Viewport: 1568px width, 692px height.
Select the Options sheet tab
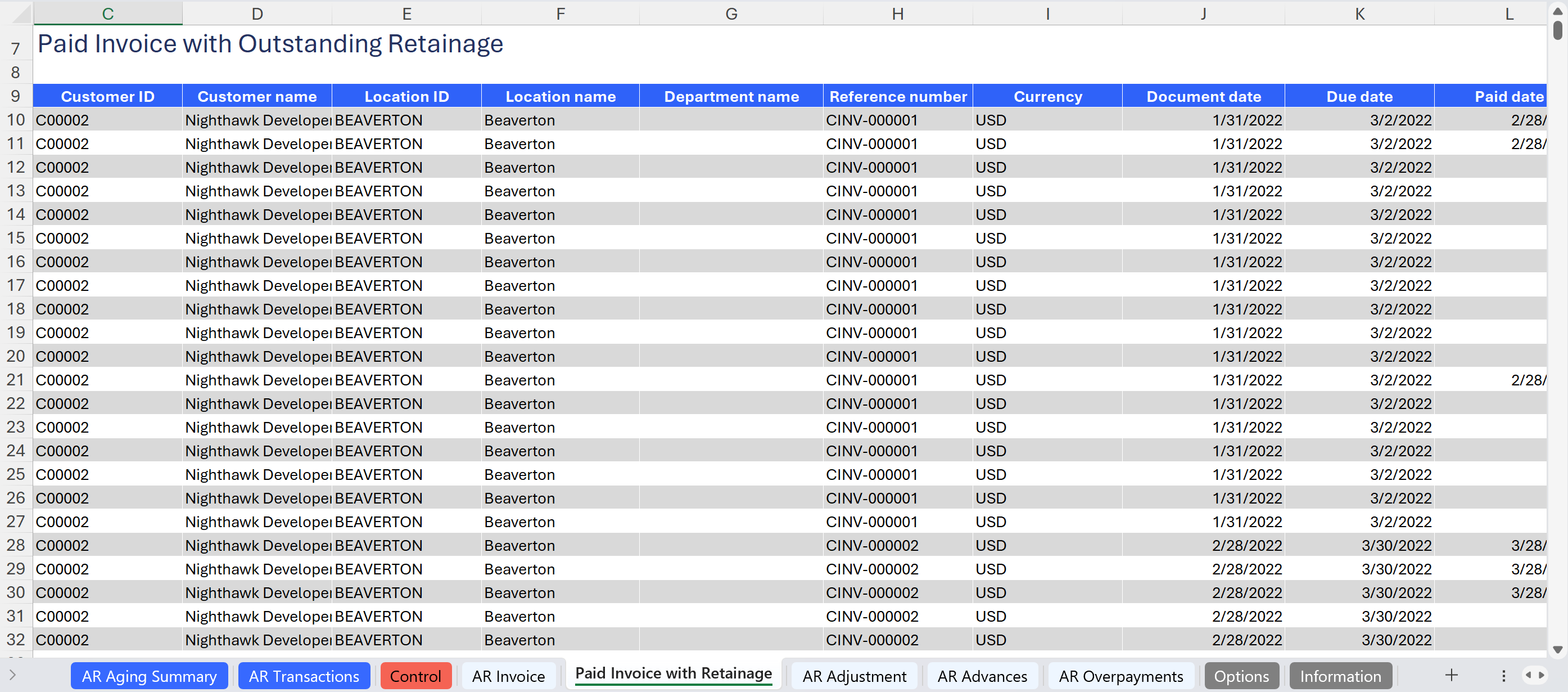pyautogui.click(x=1241, y=676)
